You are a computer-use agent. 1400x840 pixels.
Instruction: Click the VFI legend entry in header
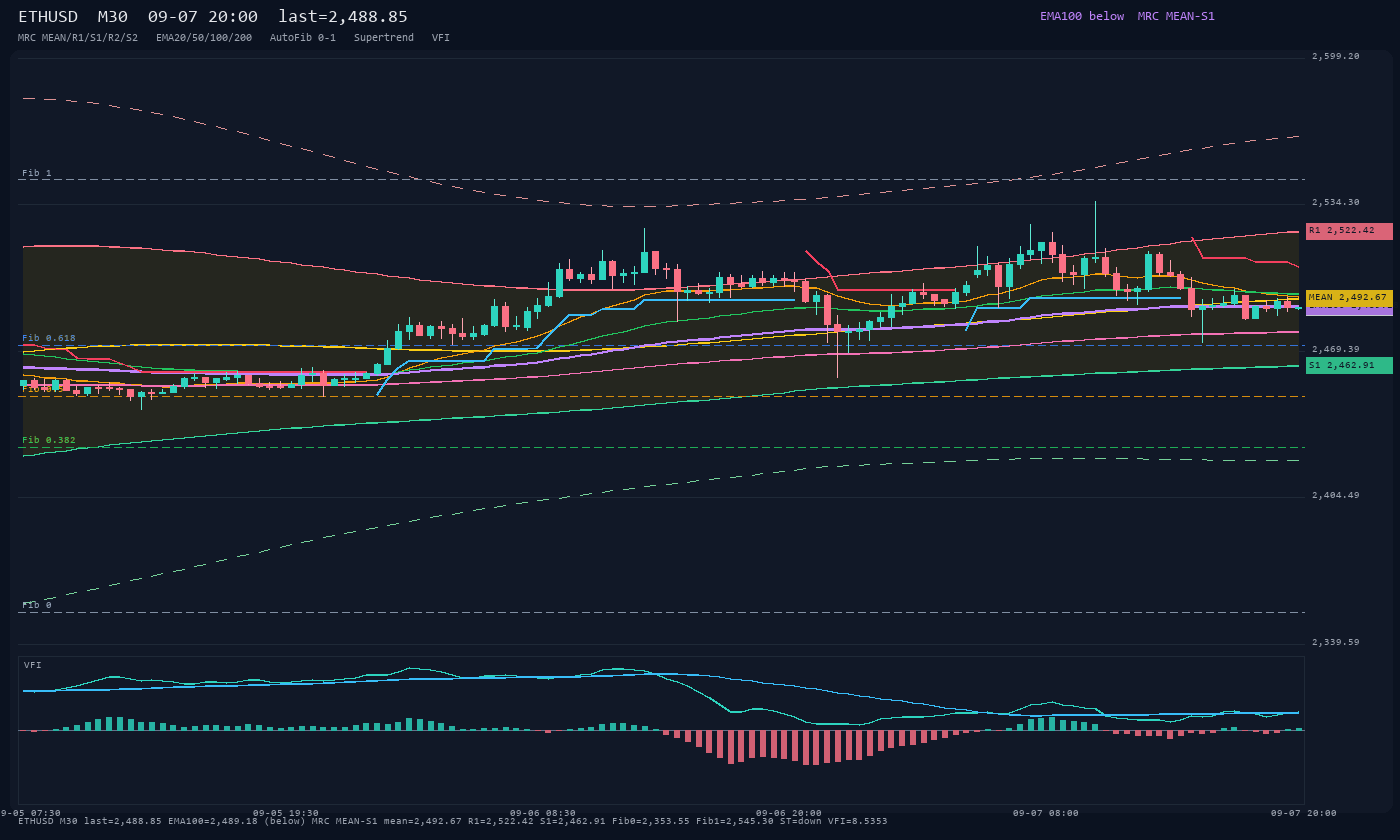pos(441,37)
